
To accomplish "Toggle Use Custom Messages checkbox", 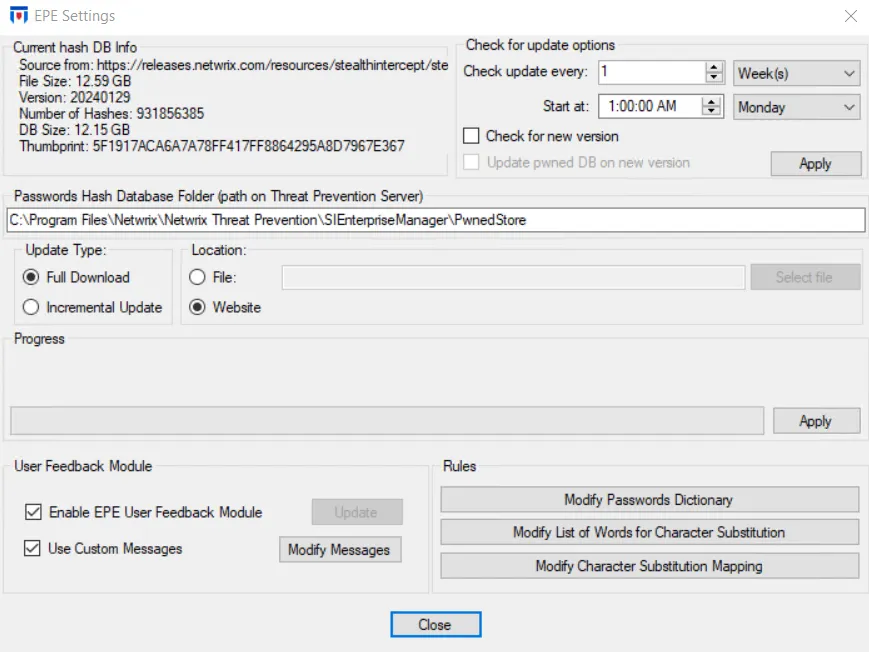I will [32, 548].
